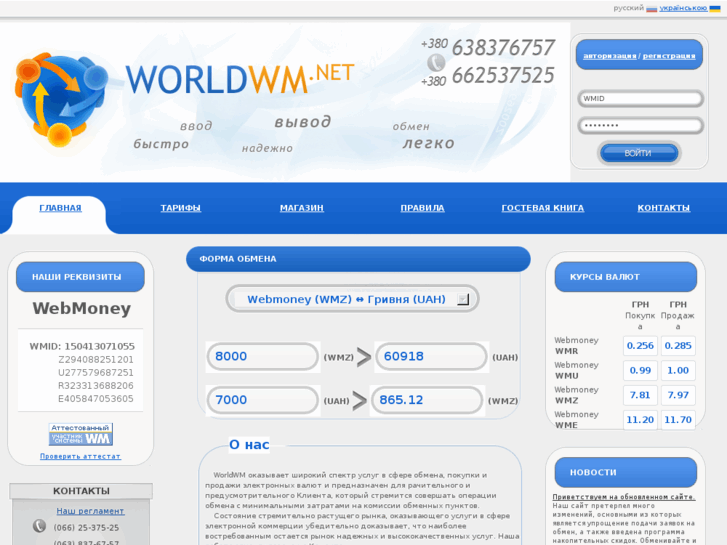Click the ВОЙТИ login button

pos(639,153)
